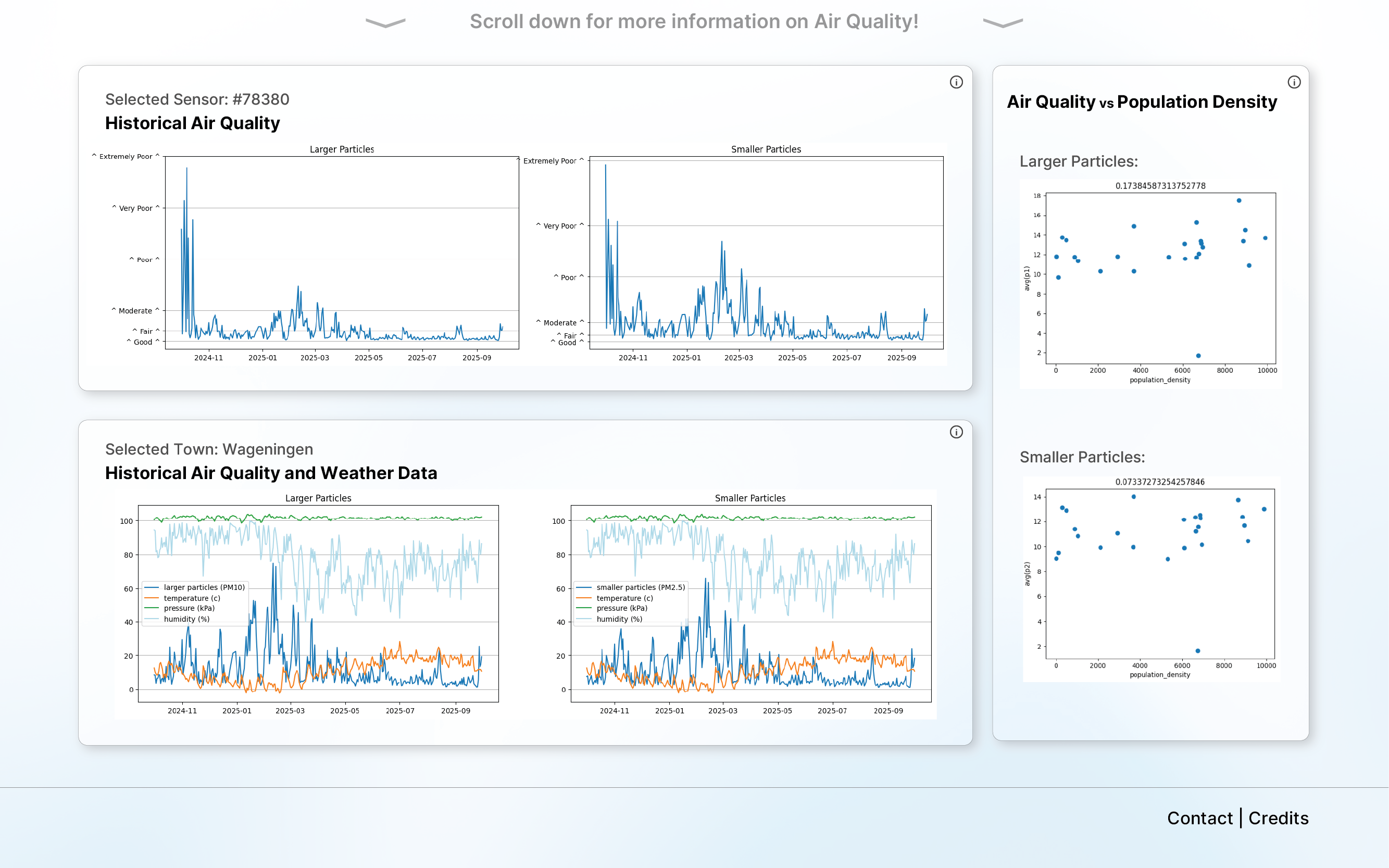Open the Contact link in footer
This screenshot has width=1389, height=868.
click(1199, 817)
